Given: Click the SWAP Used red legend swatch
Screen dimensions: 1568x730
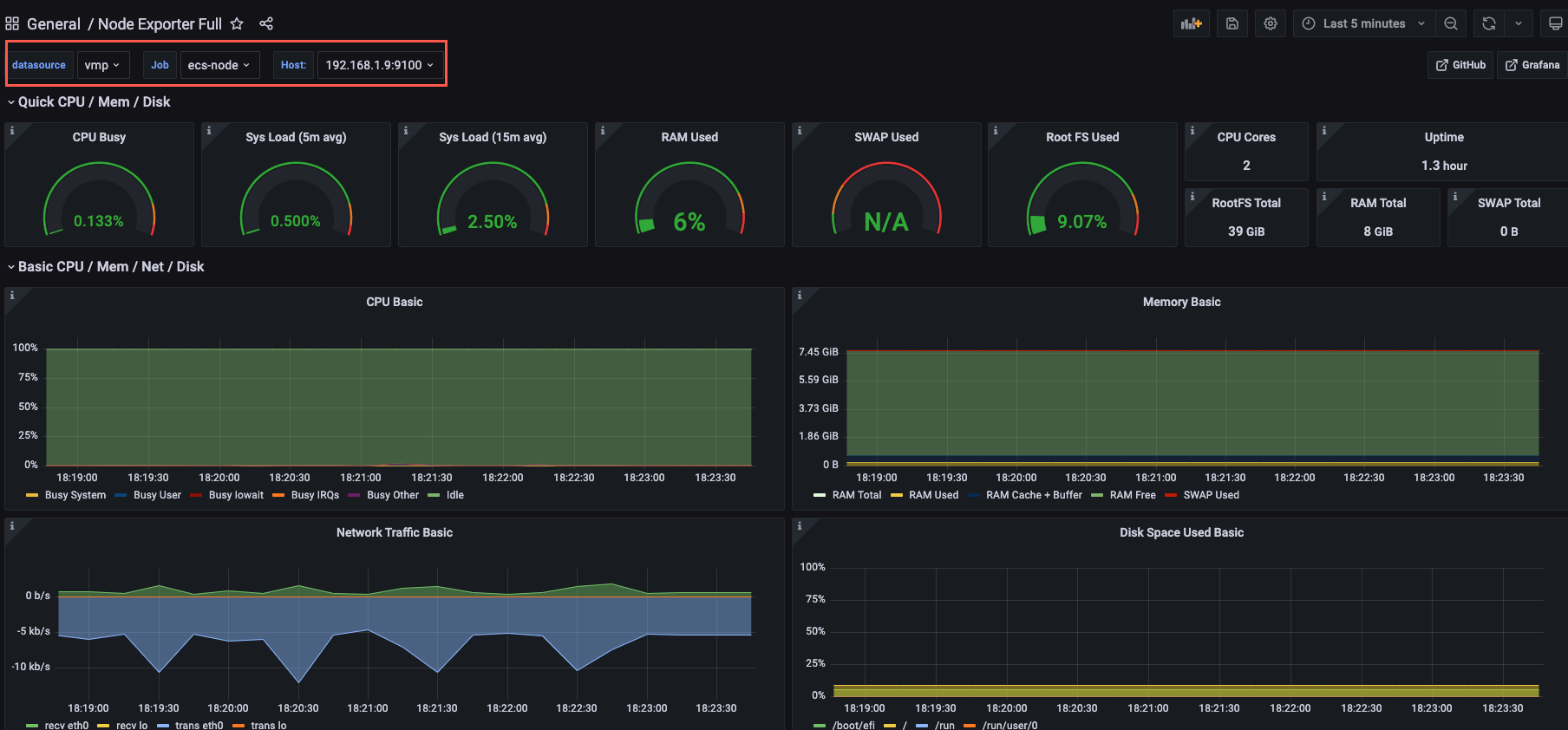Looking at the screenshot, I should click(1171, 495).
